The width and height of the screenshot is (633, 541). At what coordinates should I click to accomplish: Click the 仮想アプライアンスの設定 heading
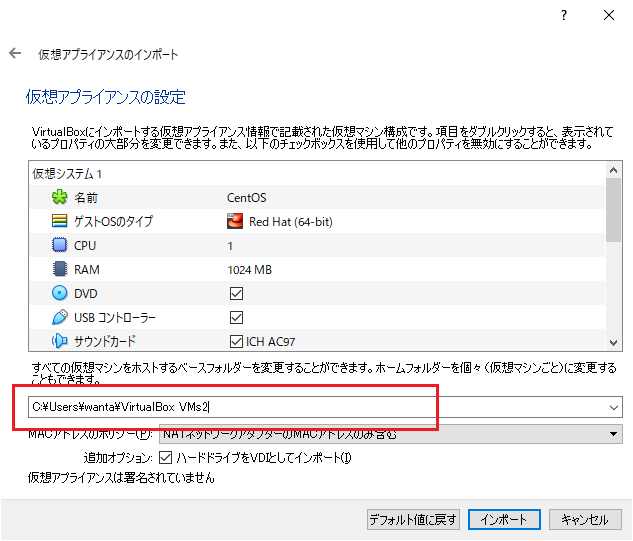(x=105, y=97)
